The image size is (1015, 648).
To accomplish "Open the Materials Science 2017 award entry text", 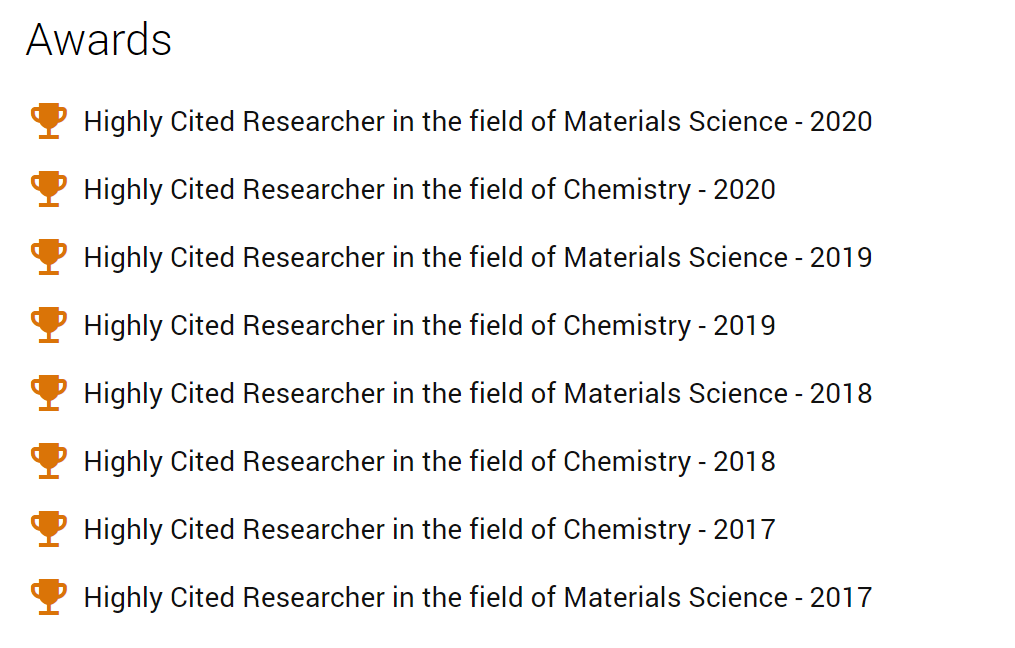I will [x=478, y=598].
